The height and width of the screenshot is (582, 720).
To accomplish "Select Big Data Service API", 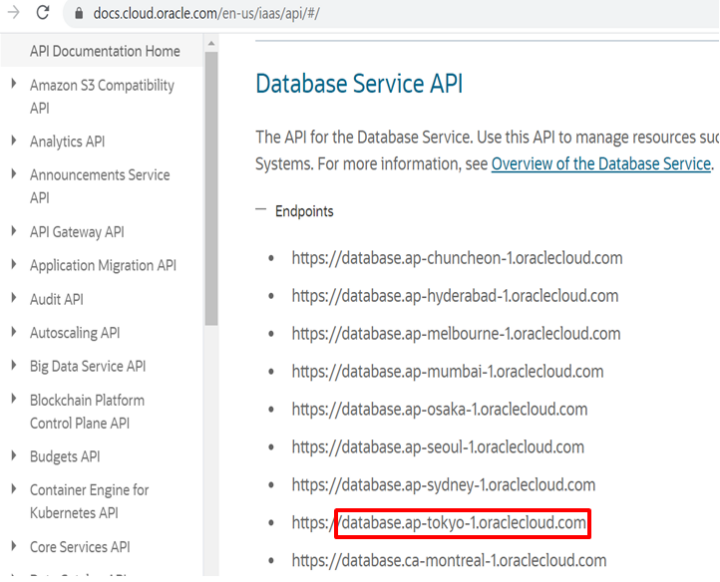I will point(88,366).
